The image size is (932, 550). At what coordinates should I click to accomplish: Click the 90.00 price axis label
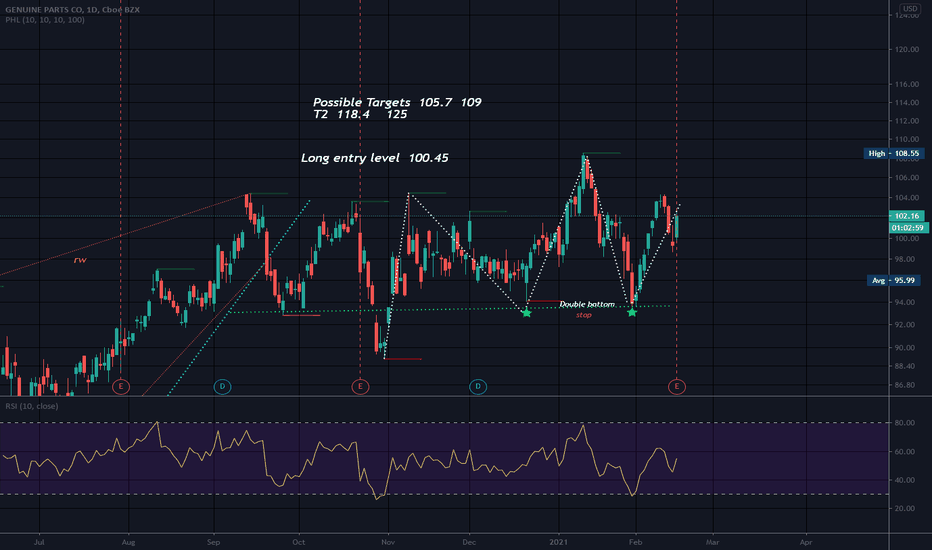905,348
